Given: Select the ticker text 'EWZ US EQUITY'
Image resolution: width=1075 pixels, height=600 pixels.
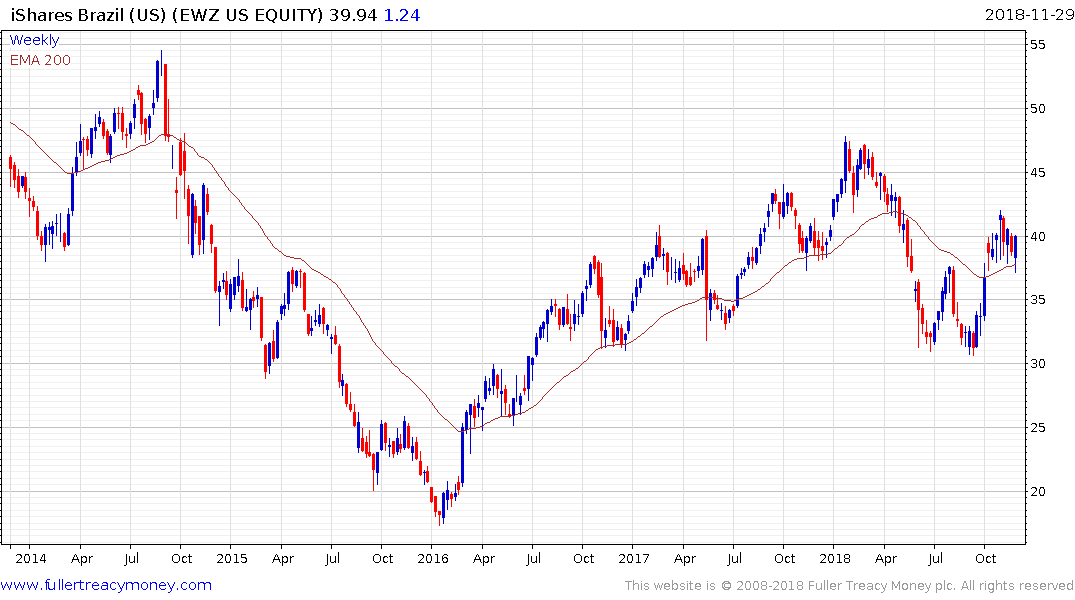Looking at the screenshot, I should (x=247, y=15).
